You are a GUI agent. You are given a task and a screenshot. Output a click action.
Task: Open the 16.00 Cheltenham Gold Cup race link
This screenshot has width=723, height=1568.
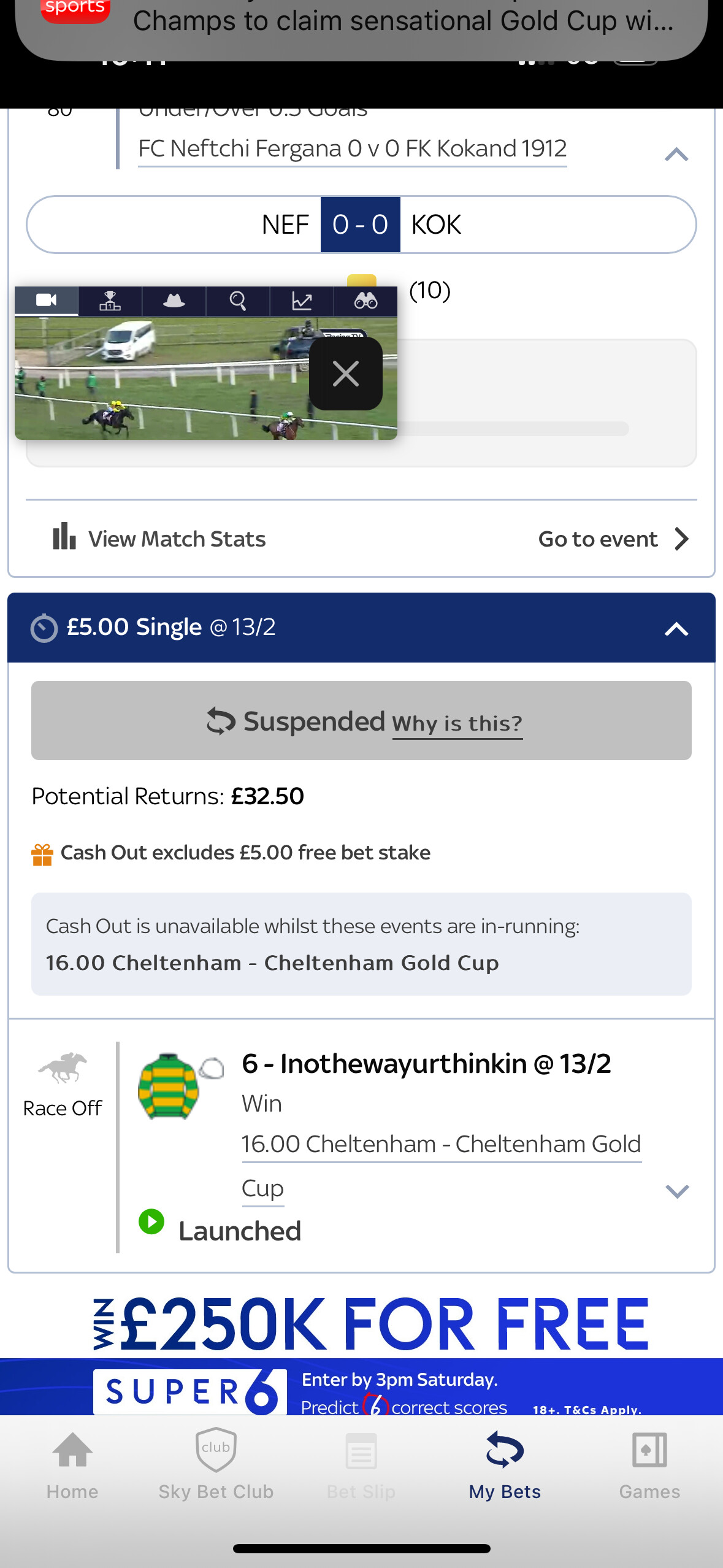[442, 1166]
